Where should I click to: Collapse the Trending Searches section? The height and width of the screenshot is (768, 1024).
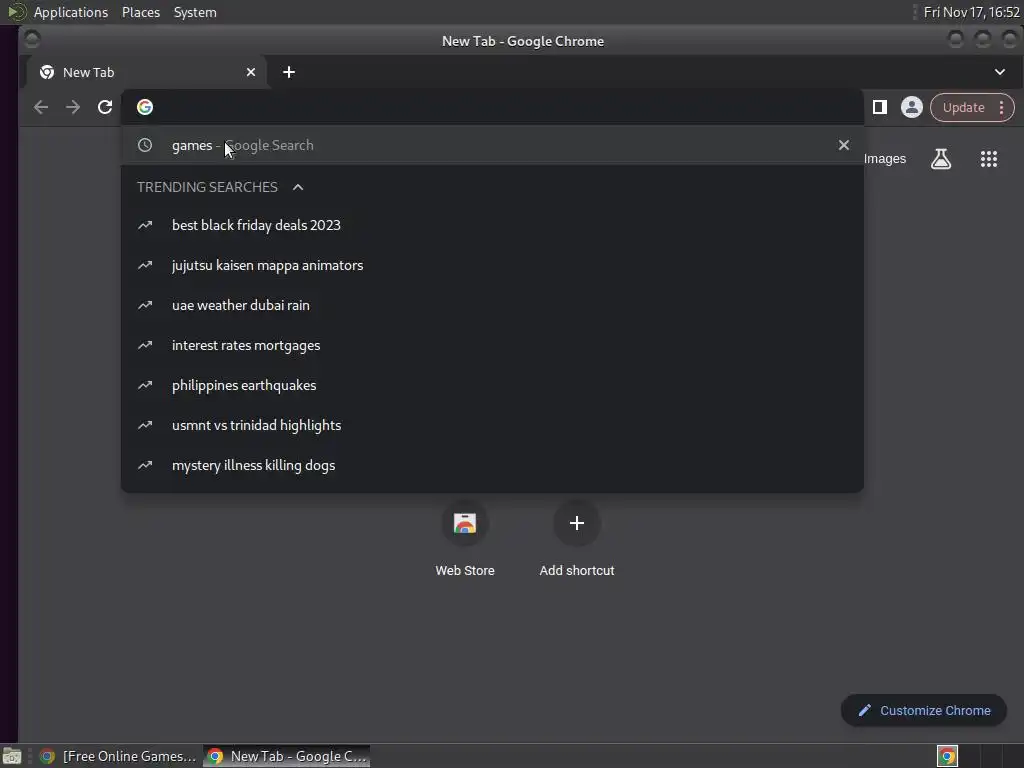[298, 187]
